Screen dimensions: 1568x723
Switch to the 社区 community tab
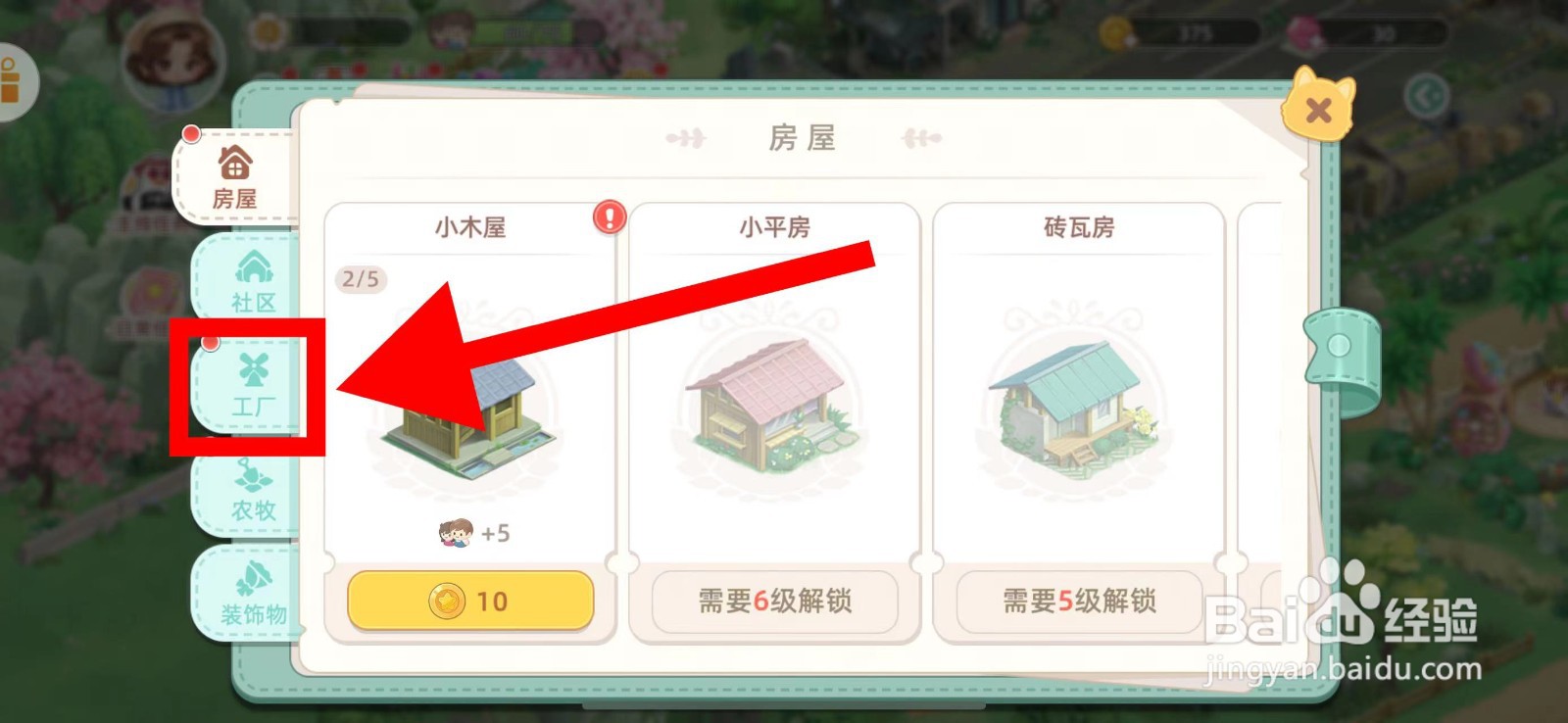[x=252, y=281]
